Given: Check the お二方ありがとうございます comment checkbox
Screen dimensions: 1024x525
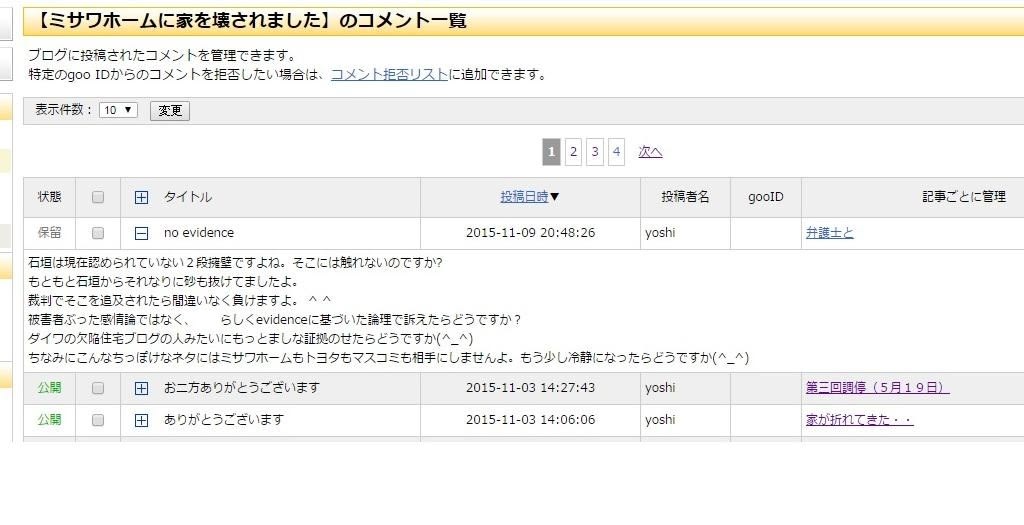Looking at the screenshot, I should (x=98, y=388).
